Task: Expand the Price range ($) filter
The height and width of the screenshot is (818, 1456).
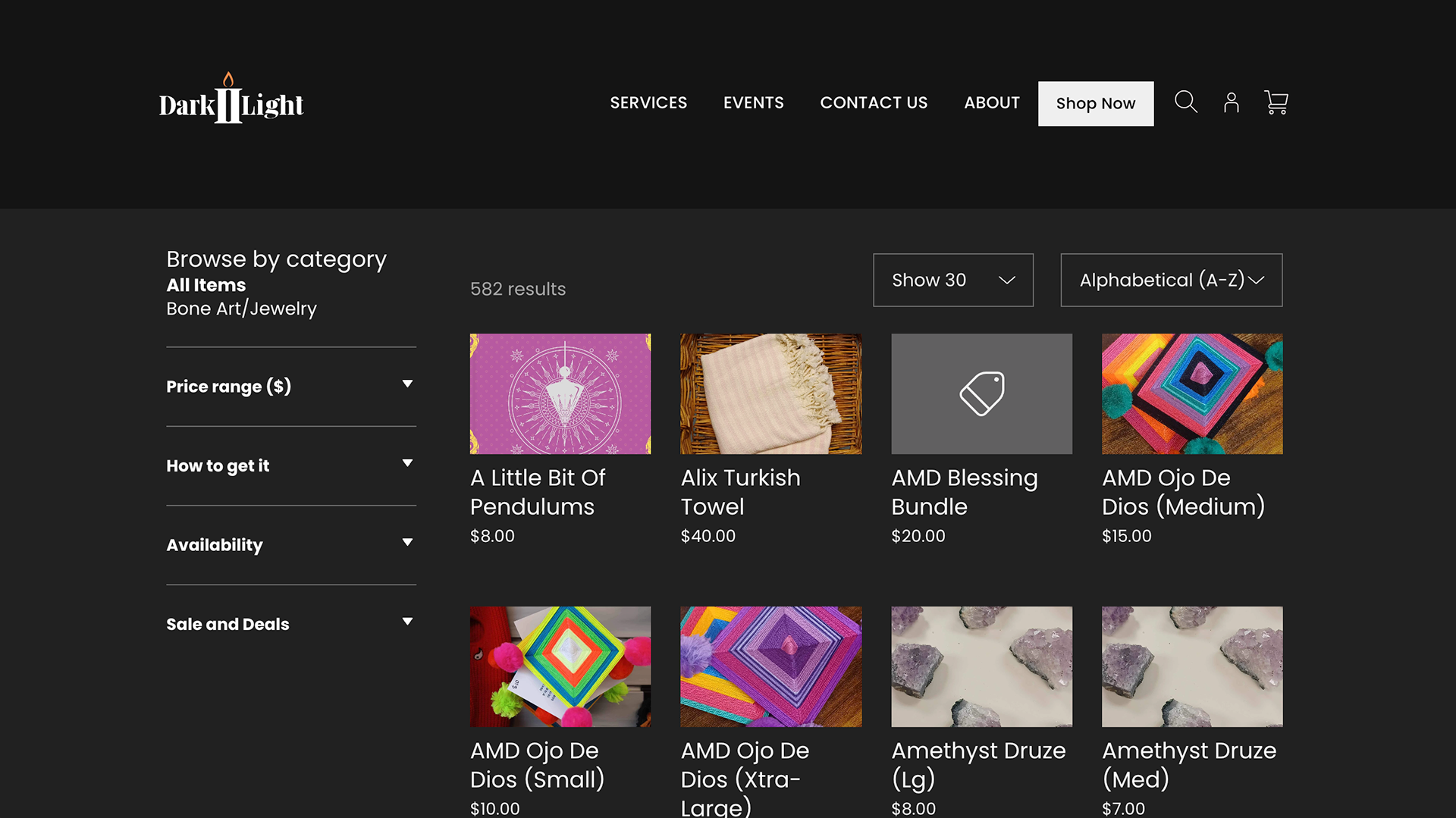Action: (x=291, y=387)
